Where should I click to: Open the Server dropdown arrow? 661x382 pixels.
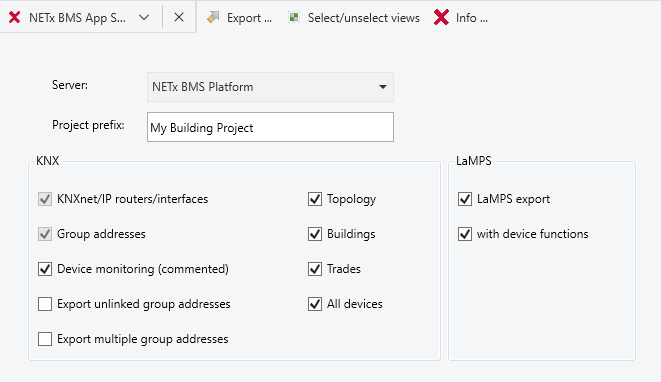tap(382, 87)
